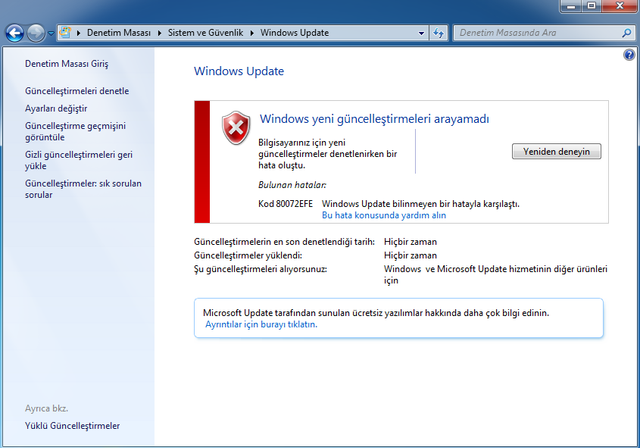Image resolution: width=640 pixels, height=448 pixels.
Task: Click Hiçbir zaman next to en son denetlendiği tarih
Action: pyautogui.click(x=410, y=242)
